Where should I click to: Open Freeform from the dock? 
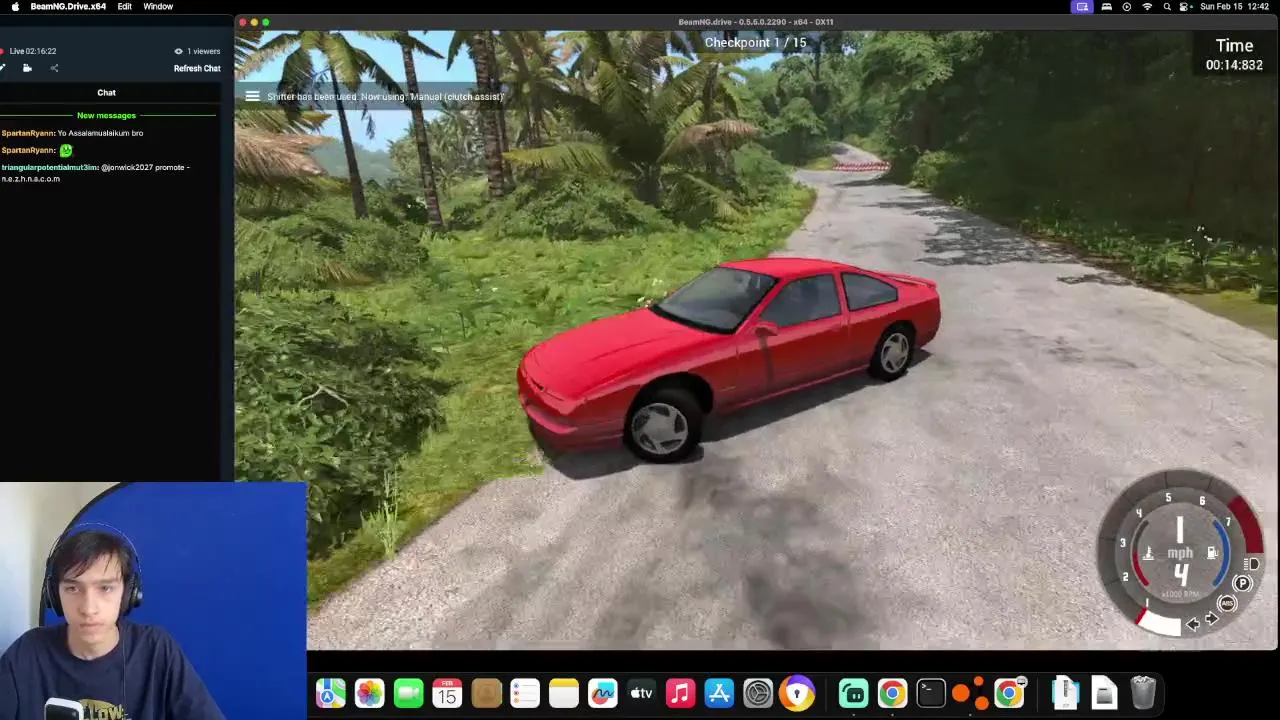click(603, 693)
